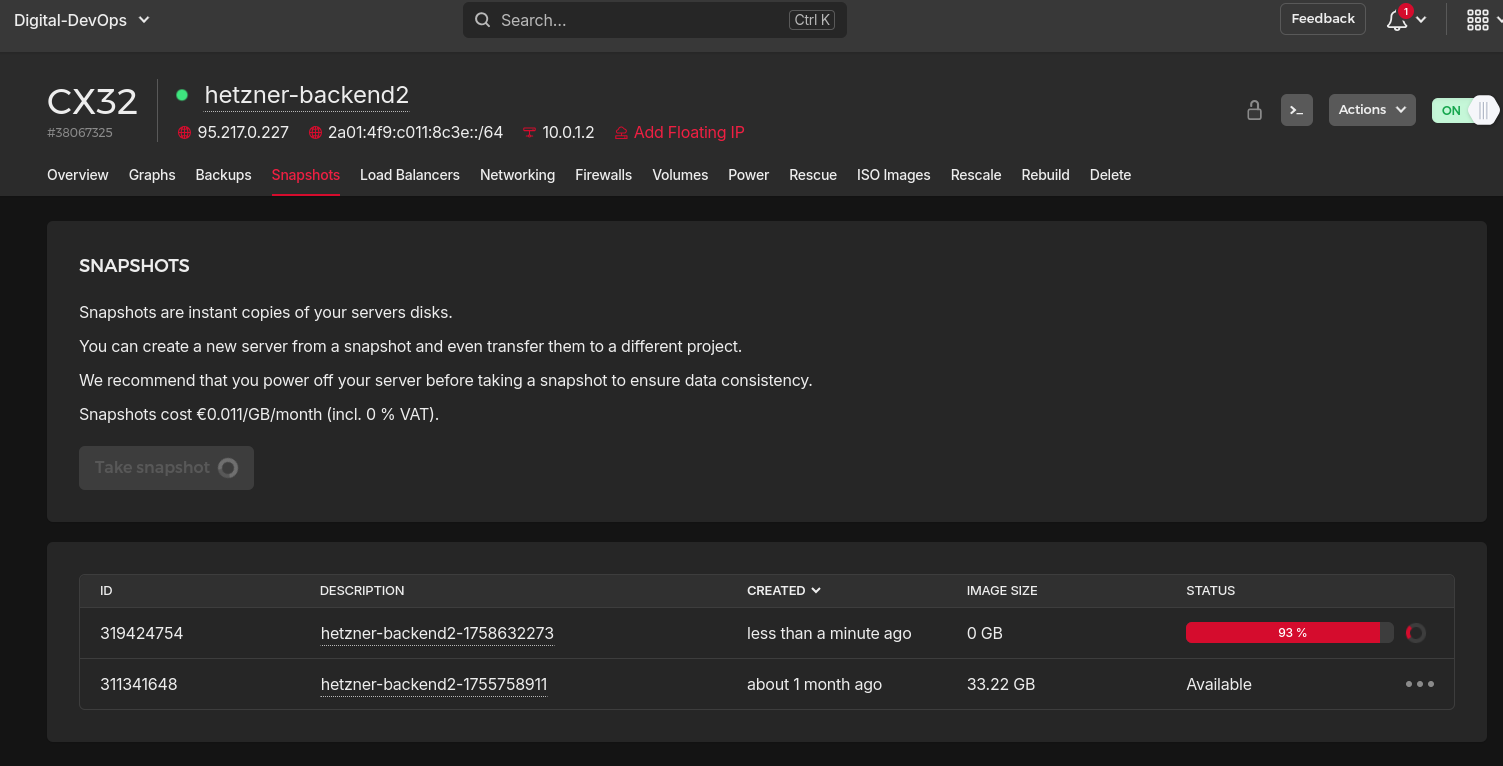Click the 'about 1 month ago' cell

point(815,684)
